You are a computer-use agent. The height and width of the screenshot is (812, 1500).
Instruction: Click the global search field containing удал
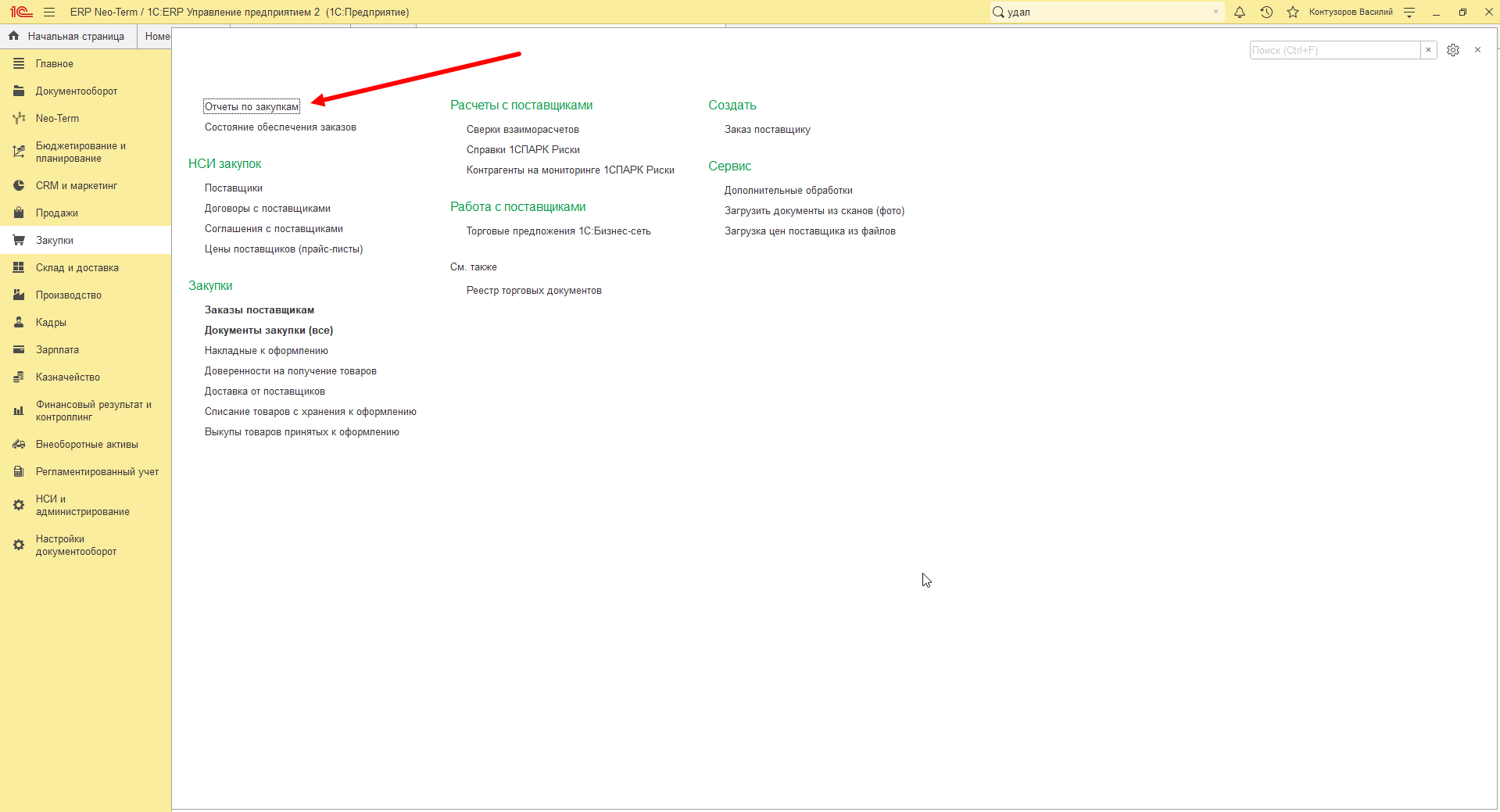click(1108, 12)
